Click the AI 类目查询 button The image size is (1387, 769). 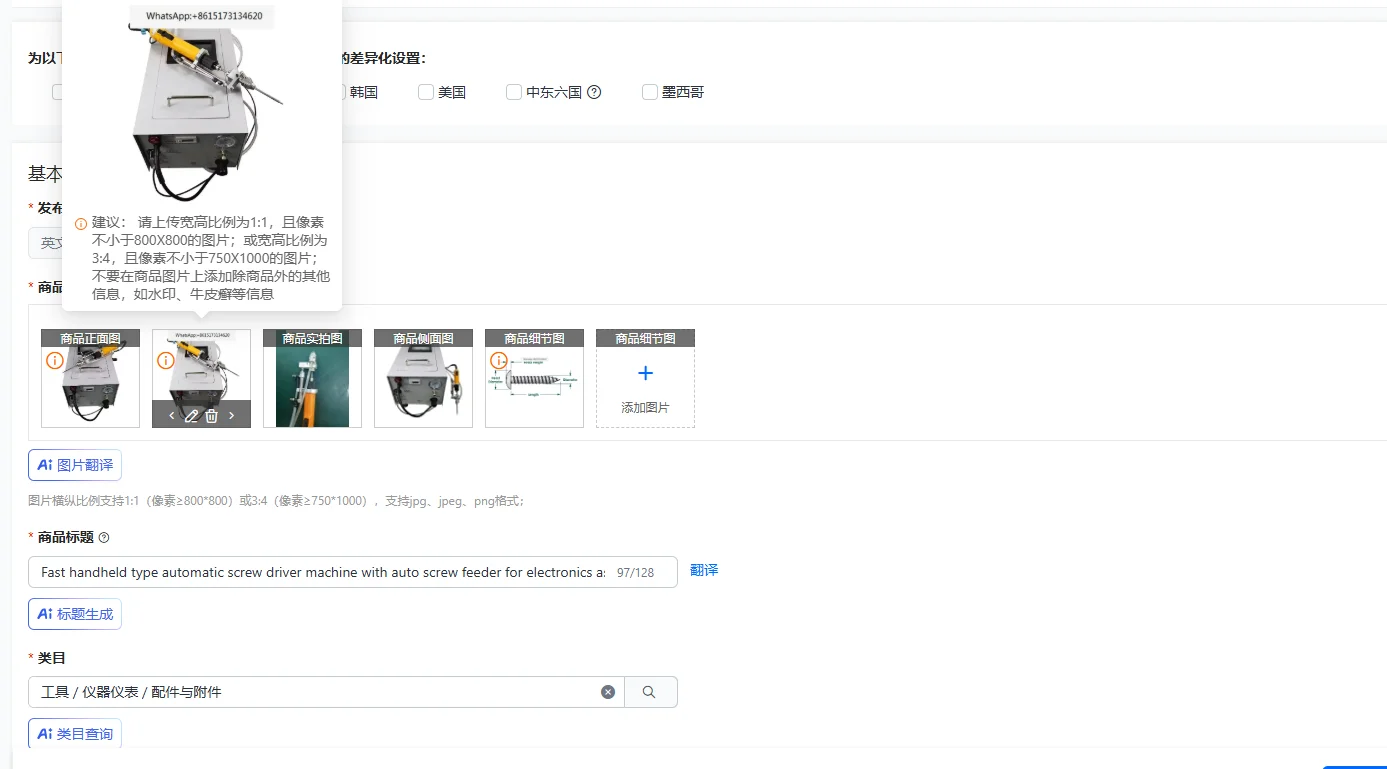pyautogui.click(x=75, y=734)
